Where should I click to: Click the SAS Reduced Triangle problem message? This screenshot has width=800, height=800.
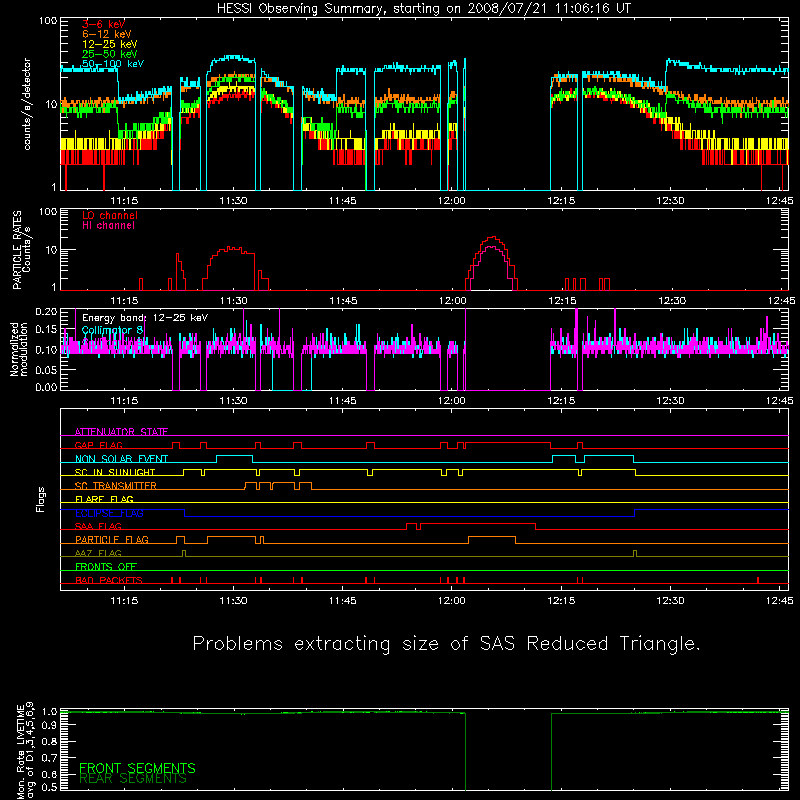coord(446,644)
